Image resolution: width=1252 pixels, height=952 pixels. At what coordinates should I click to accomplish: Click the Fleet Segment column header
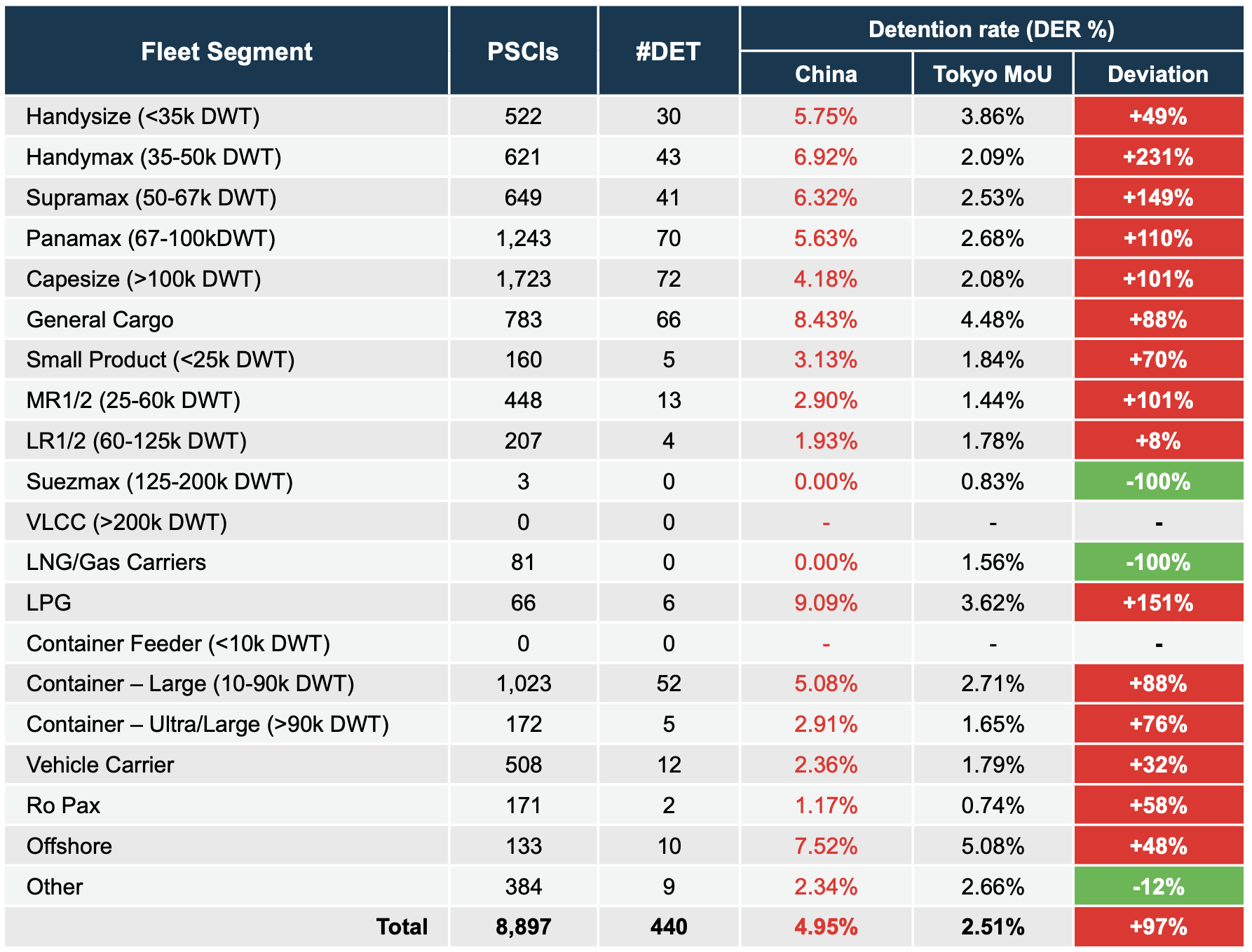point(226,52)
